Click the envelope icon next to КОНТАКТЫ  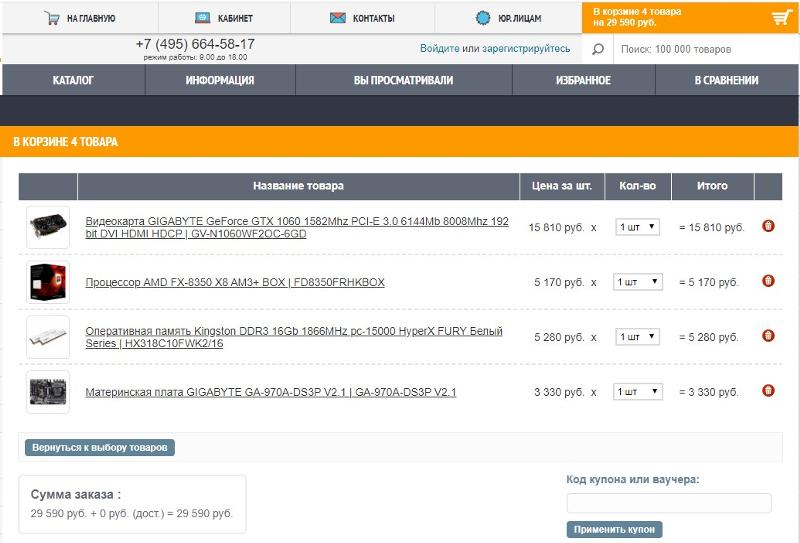tap(337, 18)
